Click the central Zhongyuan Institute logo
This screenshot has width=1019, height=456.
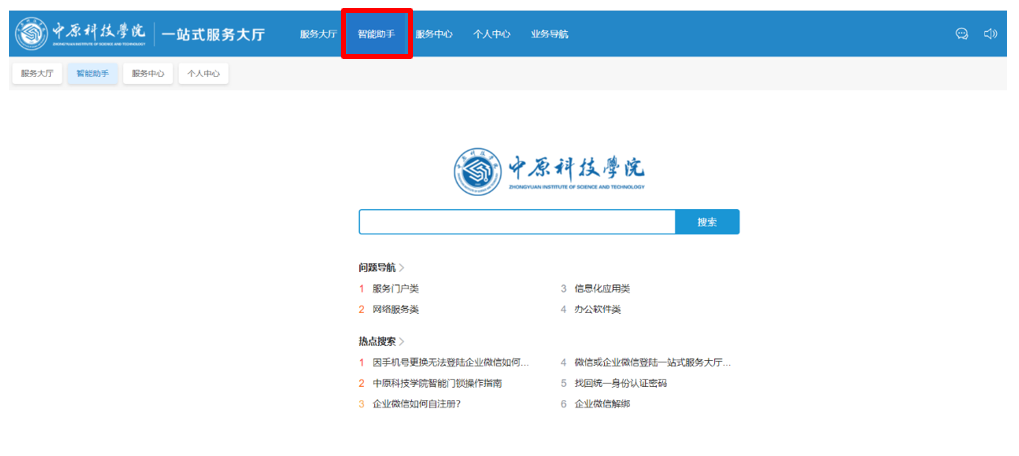[x=548, y=171]
